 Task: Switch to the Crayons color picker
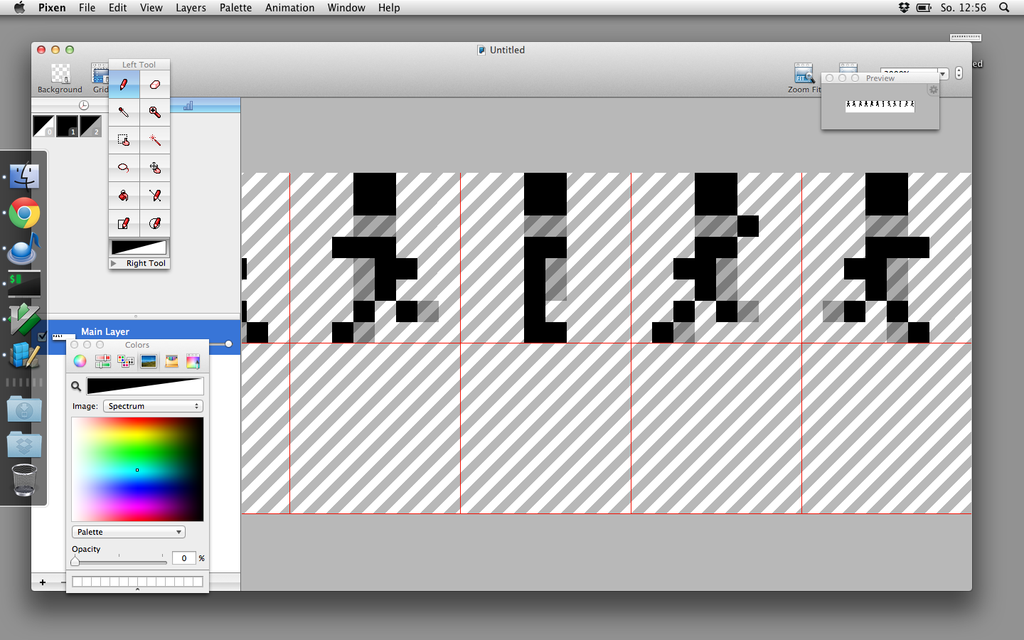click(x=171, y=361)
